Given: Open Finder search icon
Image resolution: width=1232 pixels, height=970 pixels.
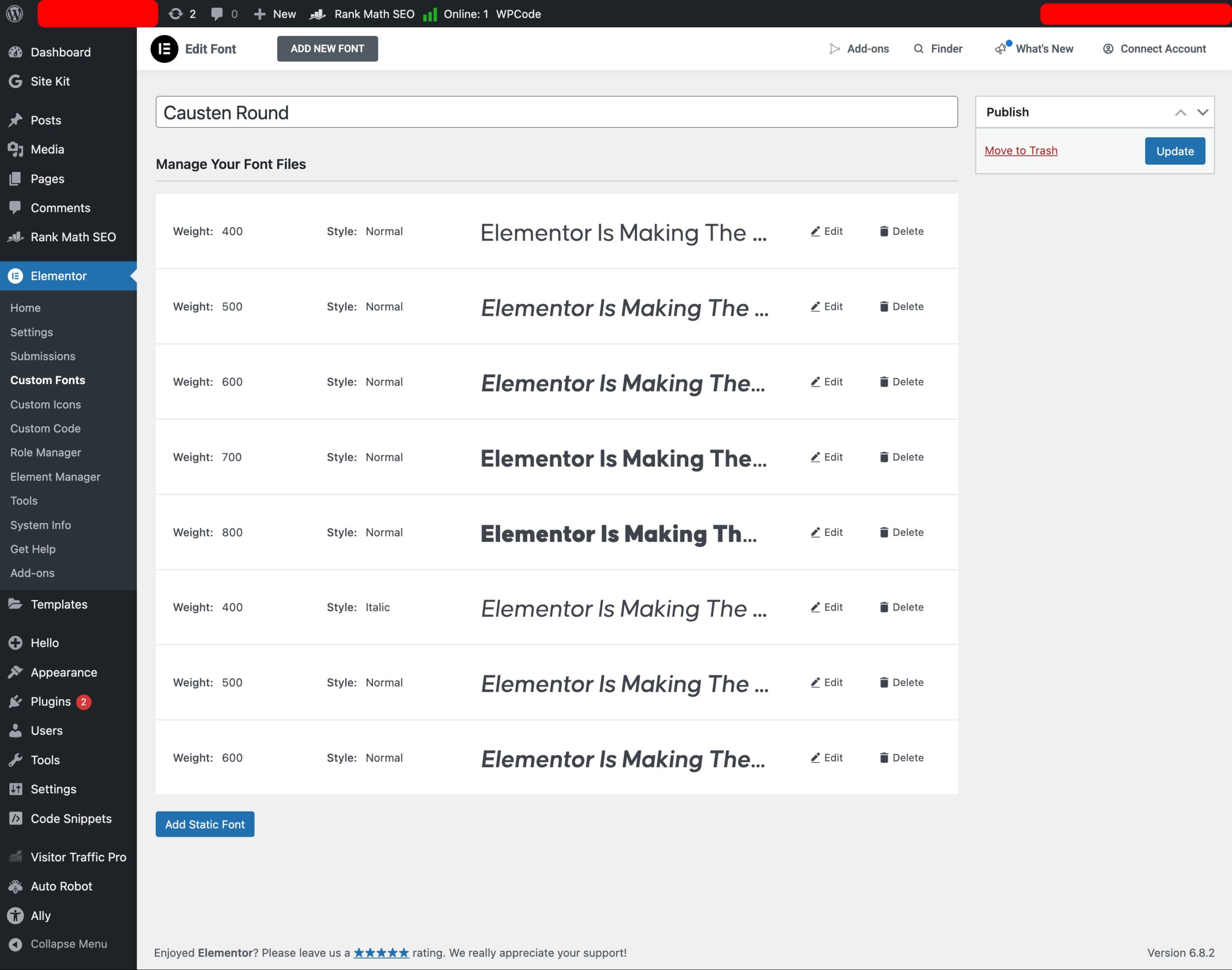Looking at the screenshot, I should [918, 49].
